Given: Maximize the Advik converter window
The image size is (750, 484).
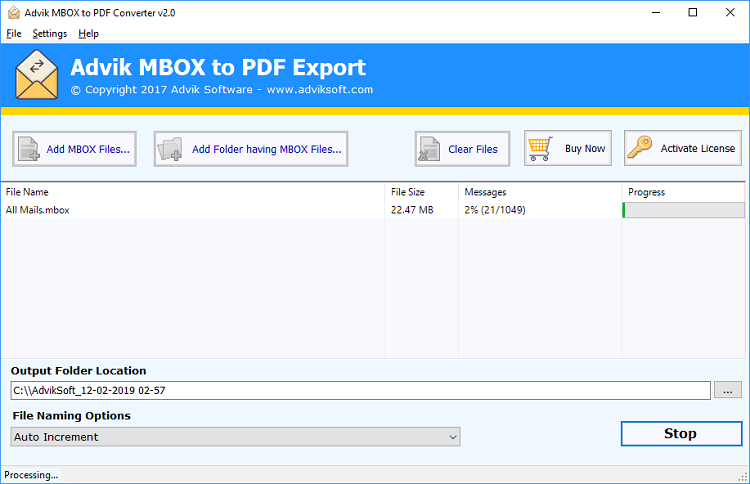Looking at the screenshot, I should point(693,12).
